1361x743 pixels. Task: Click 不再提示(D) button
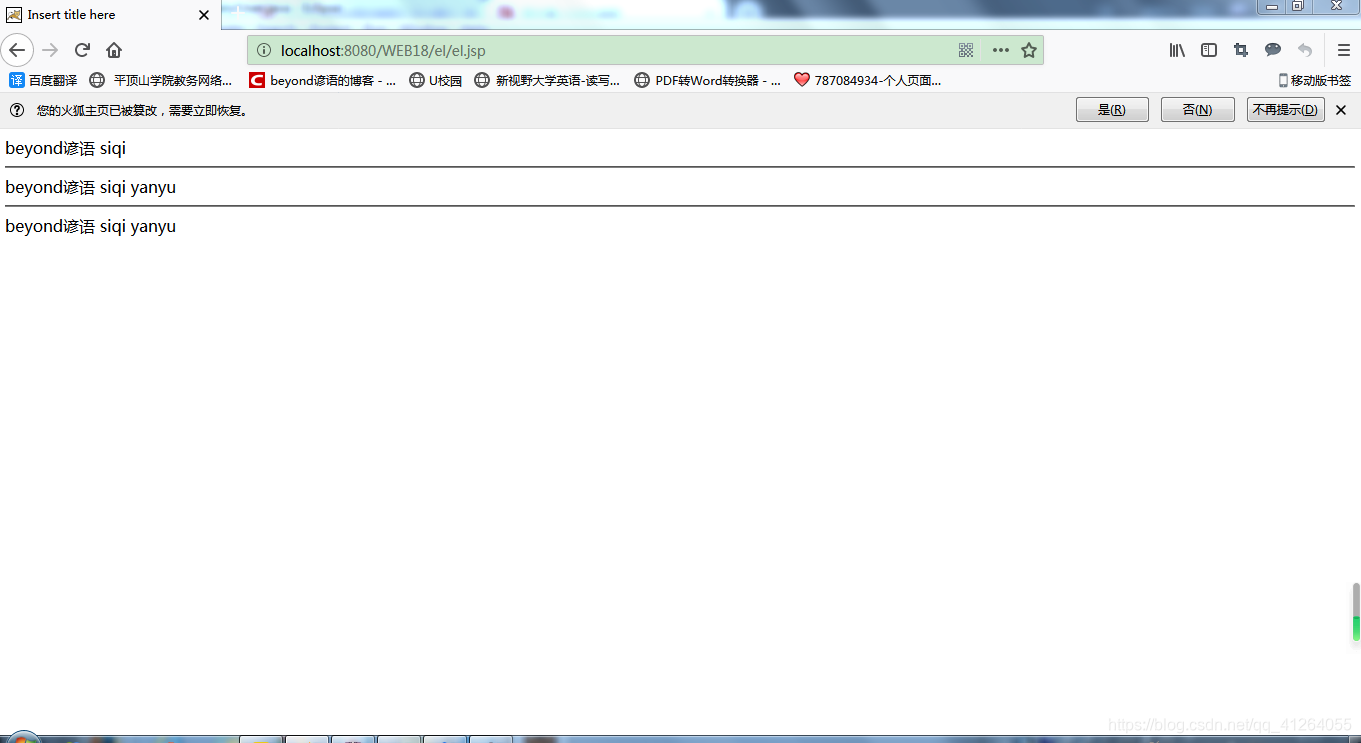click(1285, 110)
